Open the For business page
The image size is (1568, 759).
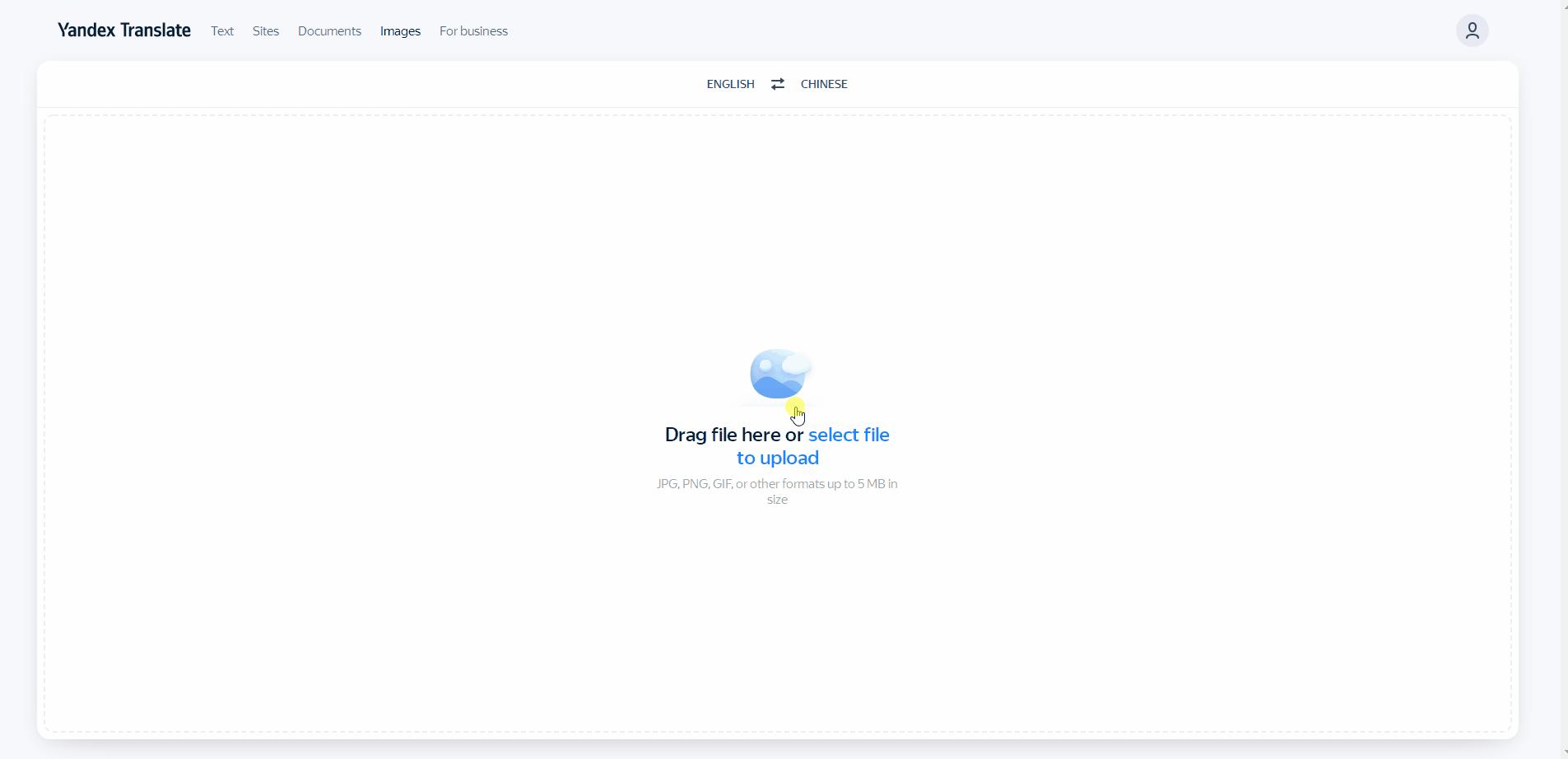pos(473,31)
